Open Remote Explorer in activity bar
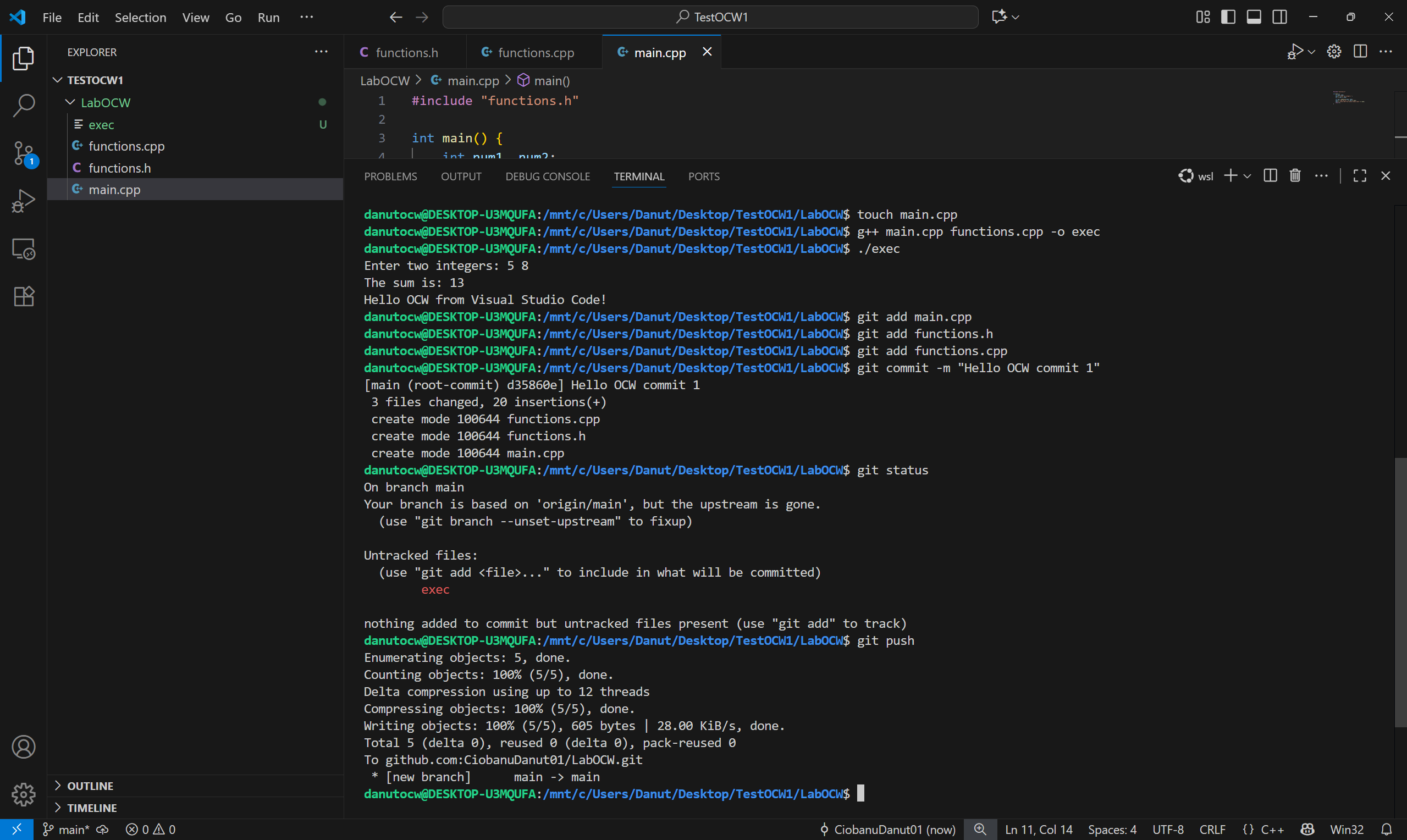The image size is (1407, 840). [23, 248]
